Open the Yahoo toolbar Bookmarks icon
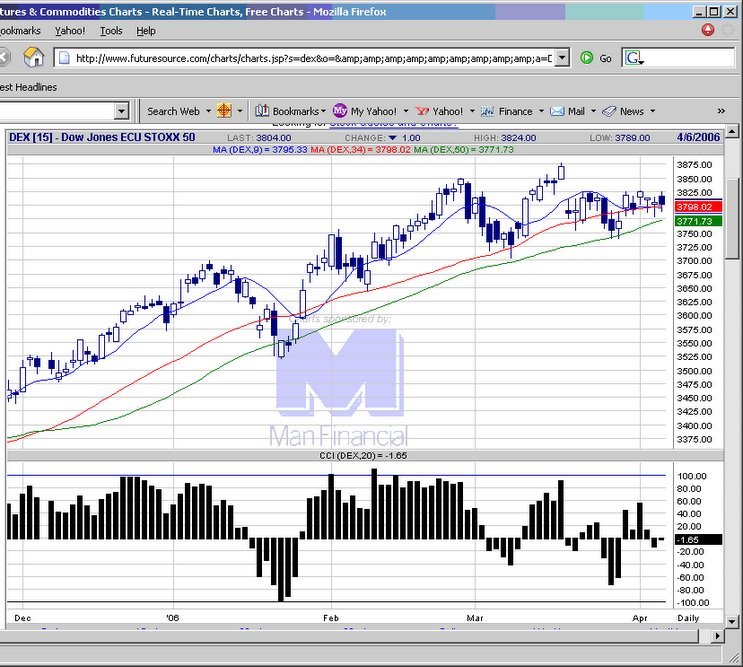743x667 pixels. click(x=262, y=111)
